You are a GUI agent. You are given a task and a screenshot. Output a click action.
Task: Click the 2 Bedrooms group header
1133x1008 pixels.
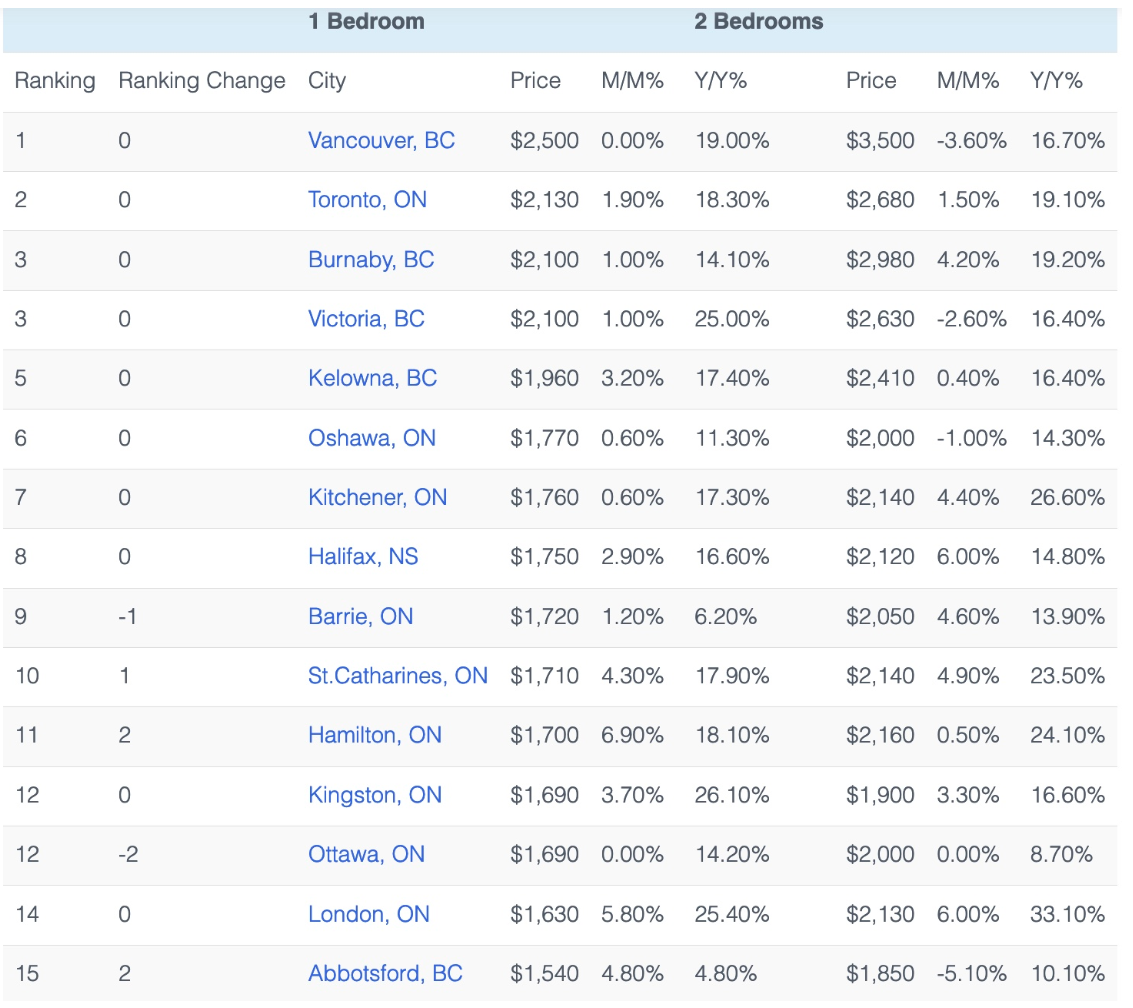pos(759,22)
